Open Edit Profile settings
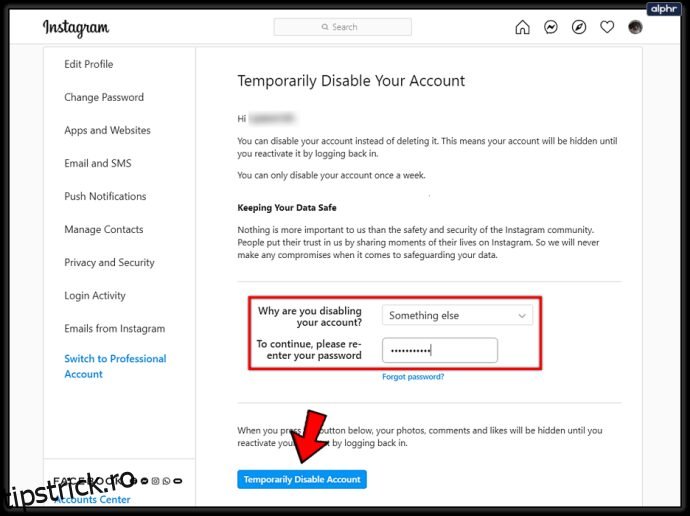 [x=88, y=64]
